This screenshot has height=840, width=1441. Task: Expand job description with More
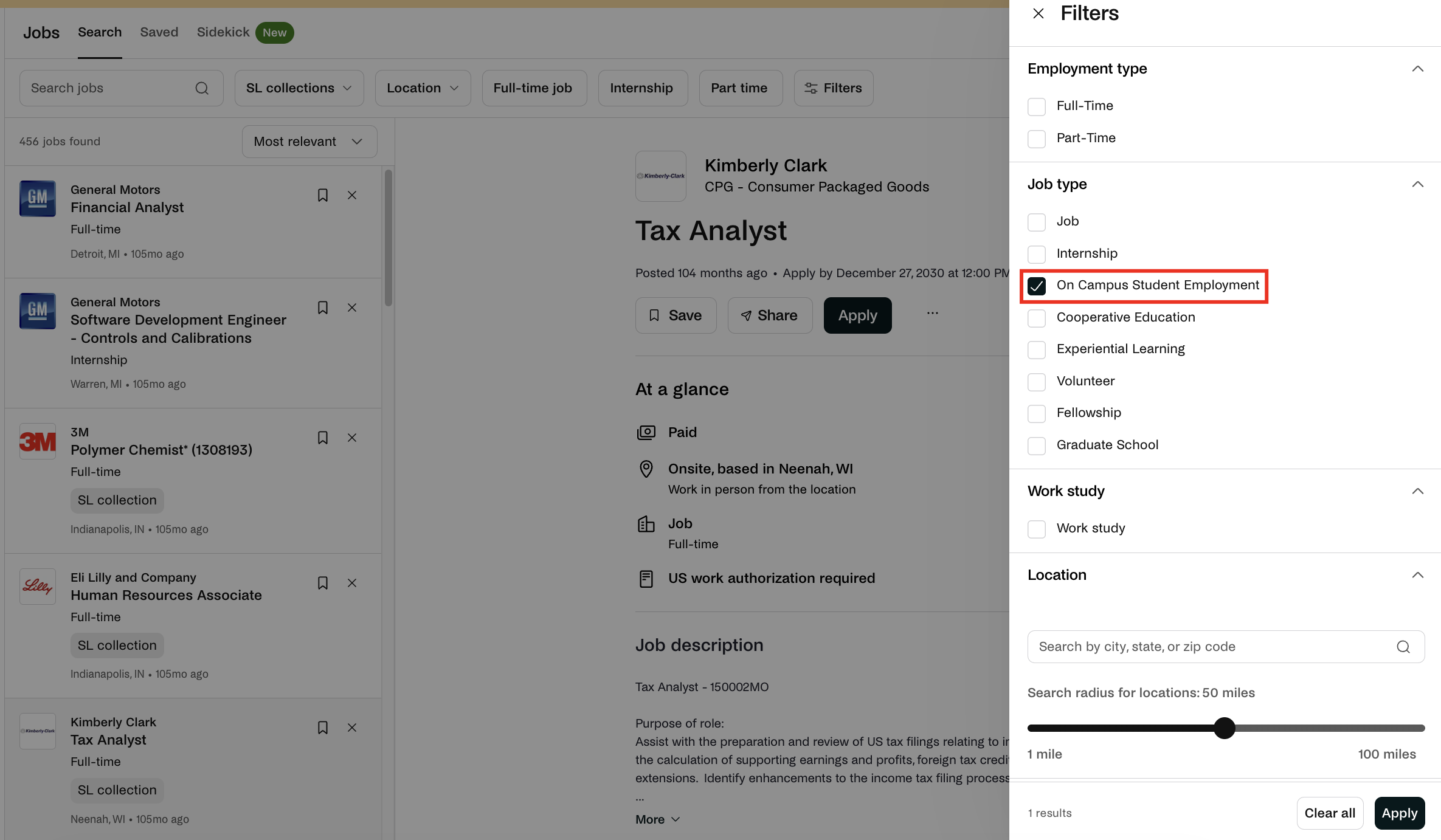658,819
